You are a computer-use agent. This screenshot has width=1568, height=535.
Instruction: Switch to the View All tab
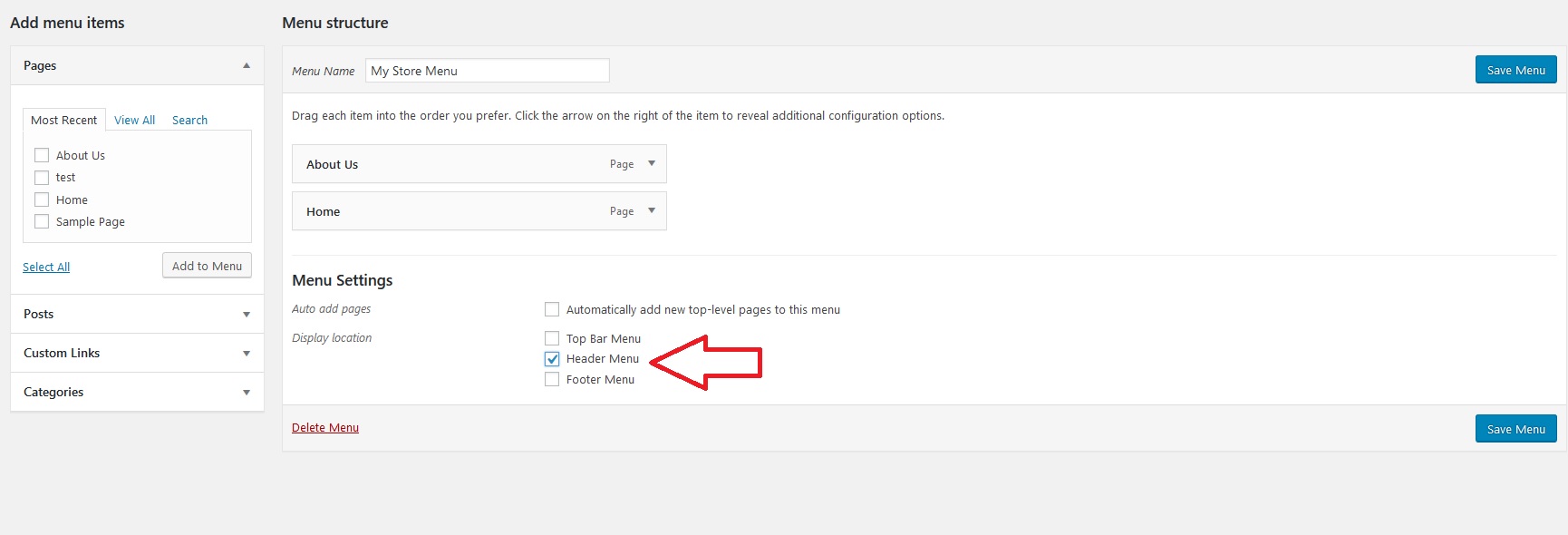134,120
